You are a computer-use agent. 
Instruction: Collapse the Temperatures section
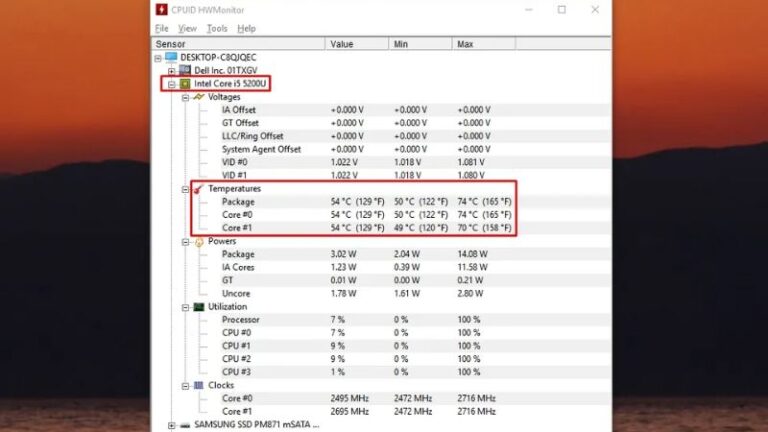point(185,190)
